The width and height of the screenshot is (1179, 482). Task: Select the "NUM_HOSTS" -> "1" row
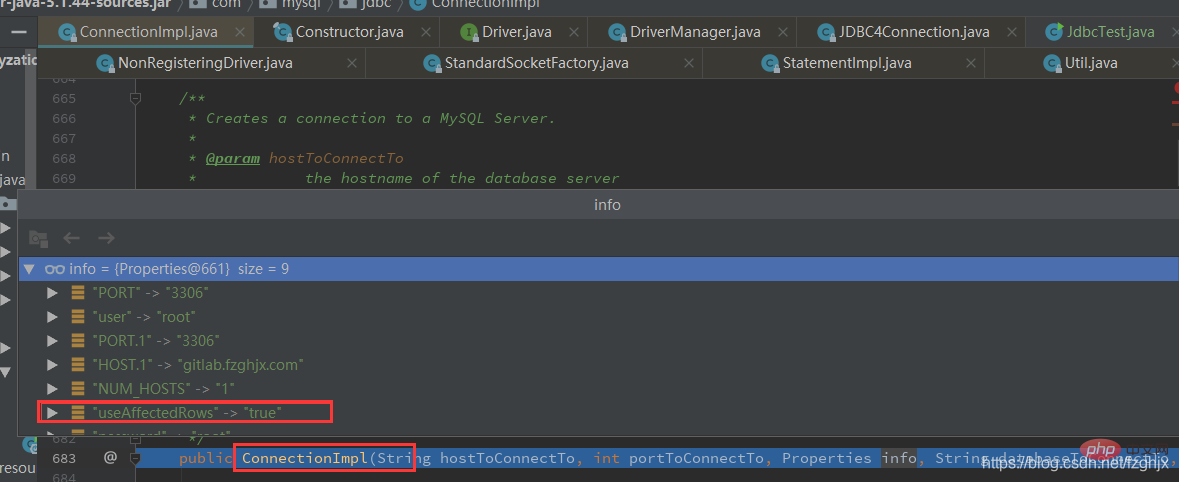click(598, 389)
